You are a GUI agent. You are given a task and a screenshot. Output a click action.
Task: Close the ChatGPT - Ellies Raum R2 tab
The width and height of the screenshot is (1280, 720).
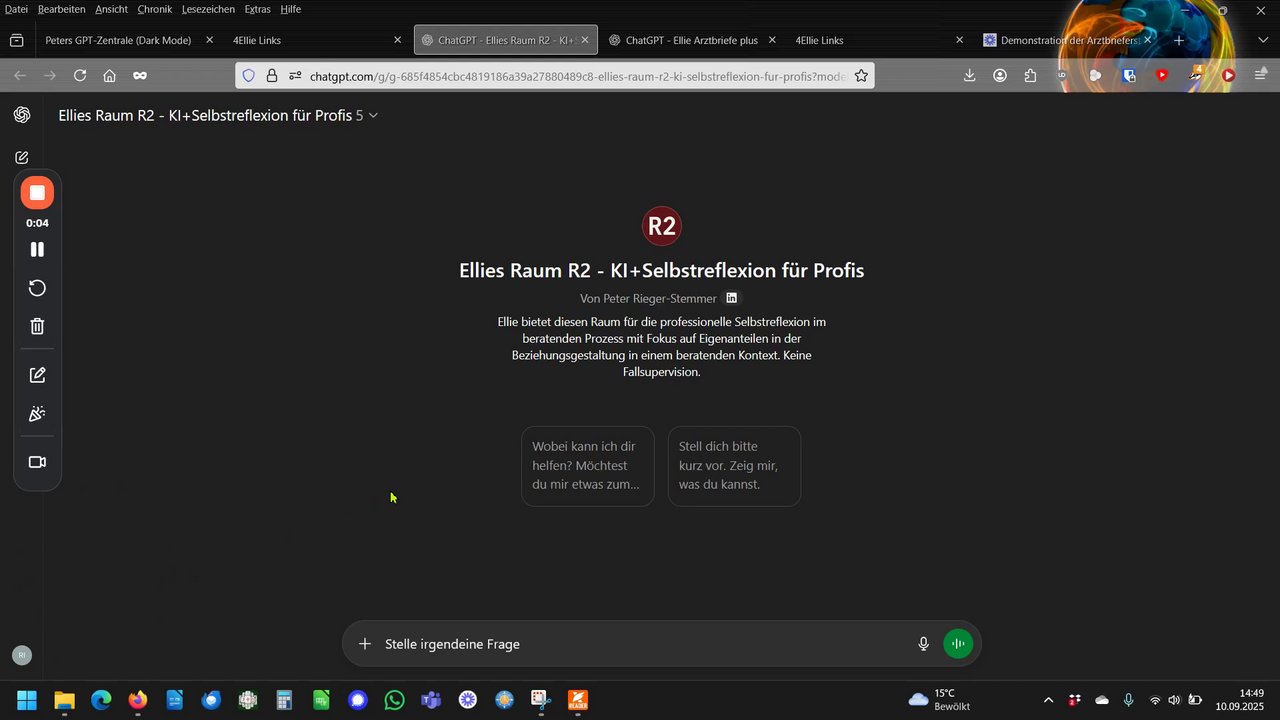[585, 40]
